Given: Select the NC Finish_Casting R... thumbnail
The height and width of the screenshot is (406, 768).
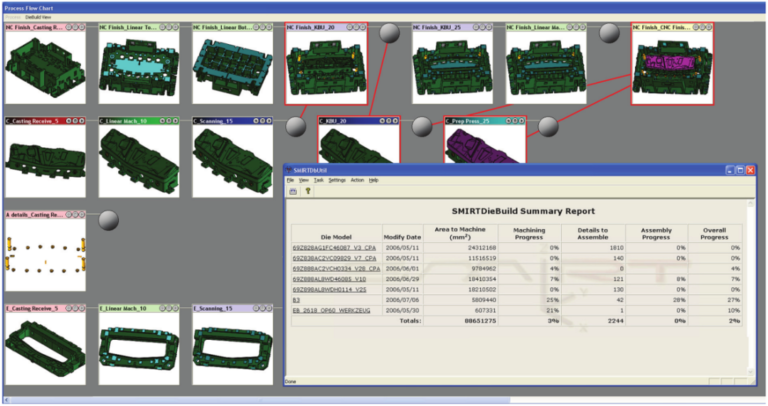Looking at the screenshot, I should 45,68.
